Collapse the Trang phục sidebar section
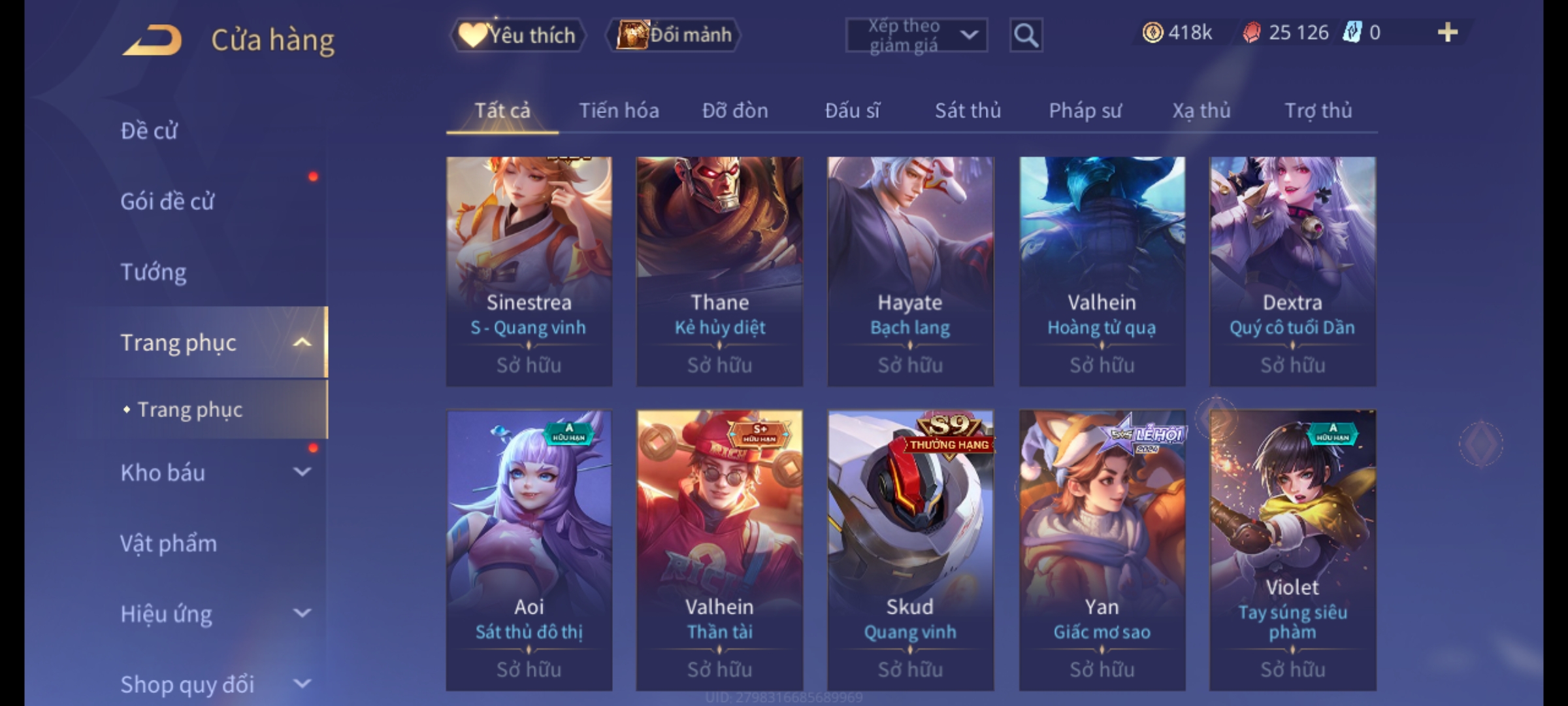 tap(302, 343)
